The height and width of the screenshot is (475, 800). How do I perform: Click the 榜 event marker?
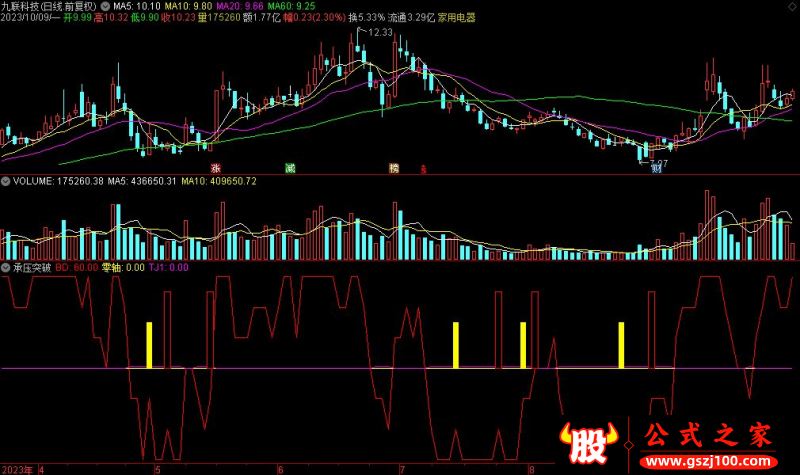click(394, 168)
